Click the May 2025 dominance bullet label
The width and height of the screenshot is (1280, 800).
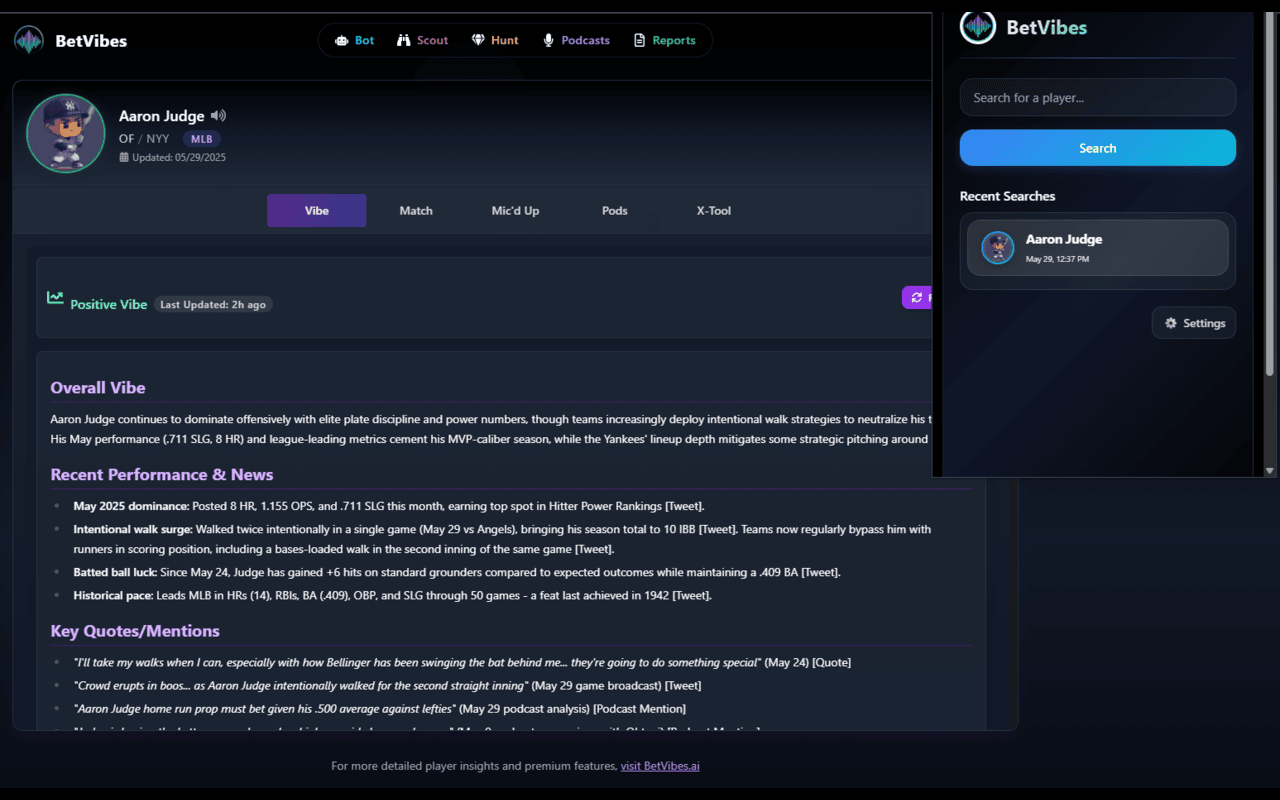coord(131,506)
